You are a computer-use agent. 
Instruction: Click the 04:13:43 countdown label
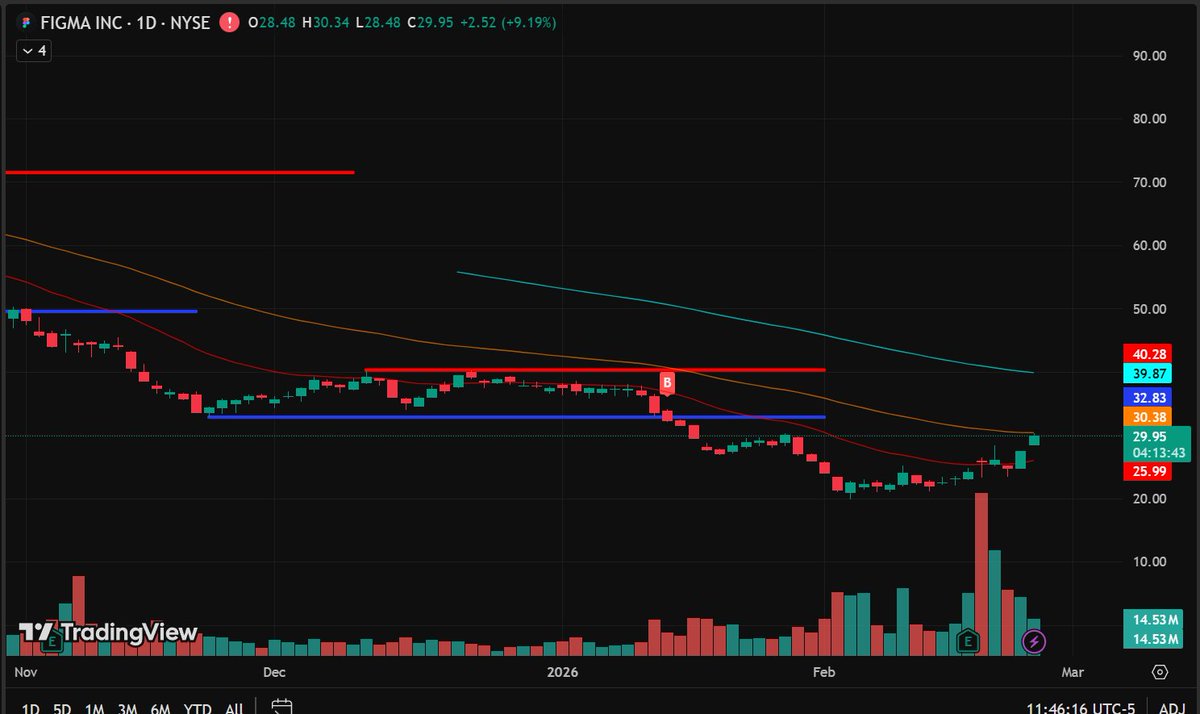coord(1159,453)
